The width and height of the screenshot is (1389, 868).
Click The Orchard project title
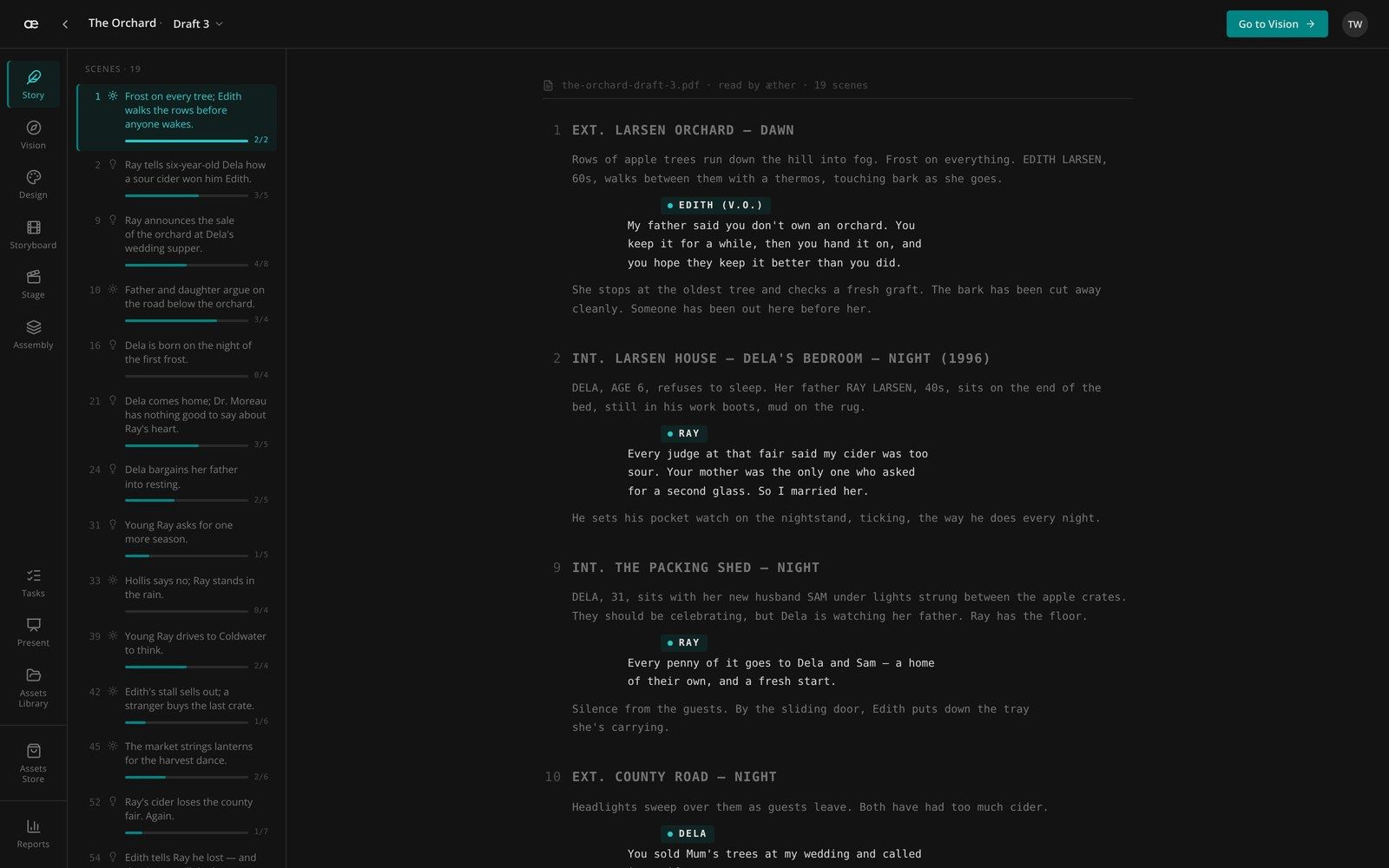122,23
